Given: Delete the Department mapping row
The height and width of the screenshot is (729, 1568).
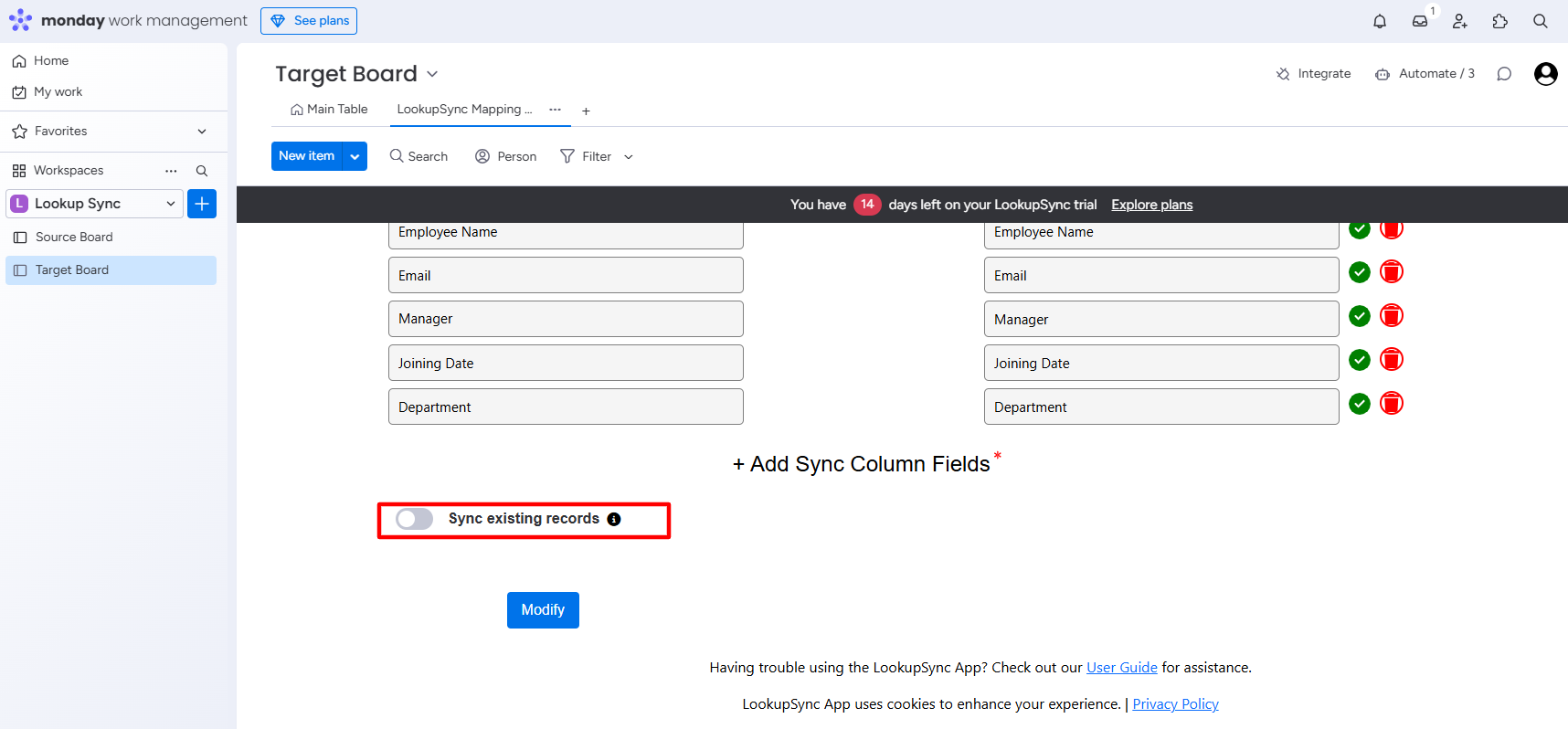Looking at the screenshot, I should 1392,404.
